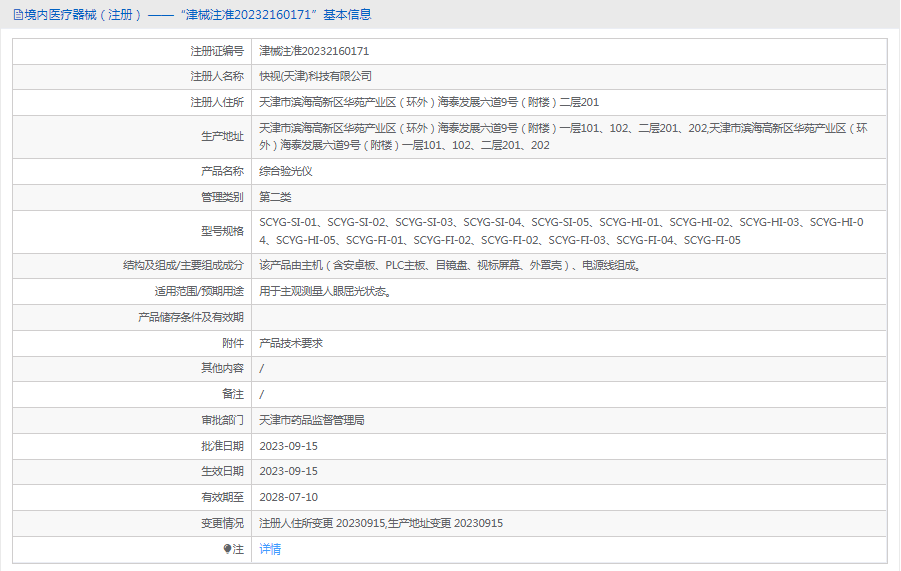Image resolution: width=901 pixels, height=571 pixels.
Task: Click the 适用范围/预期用途 label
Action: [x=199, y=291]
